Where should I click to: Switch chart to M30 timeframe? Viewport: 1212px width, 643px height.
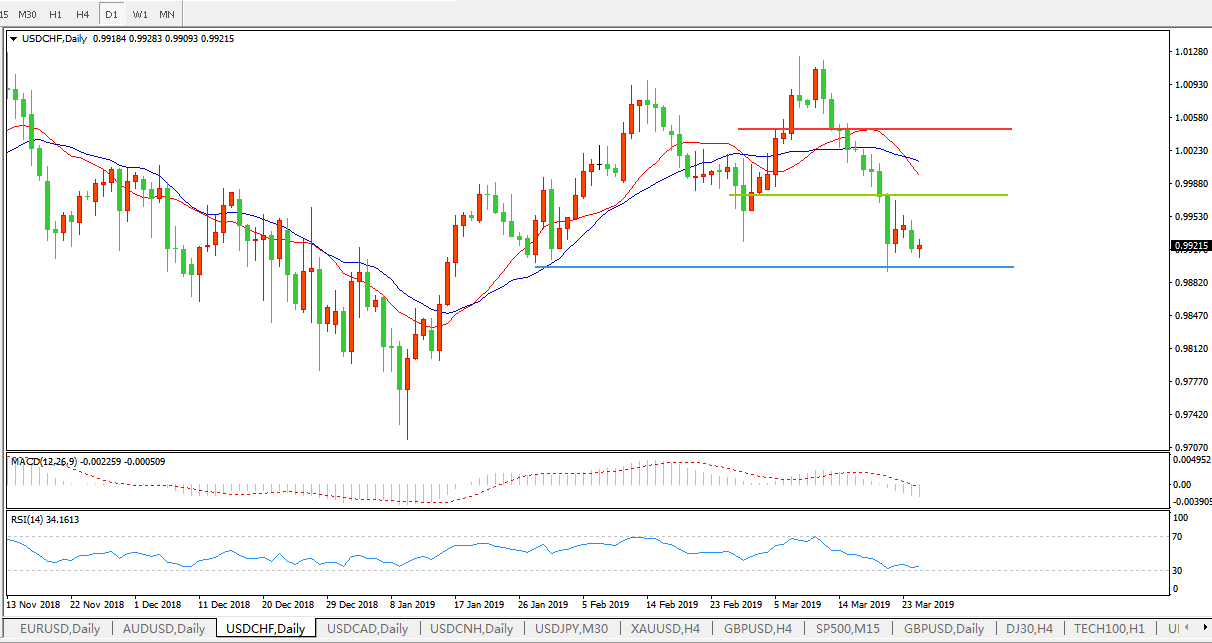(x=28, y=14)
